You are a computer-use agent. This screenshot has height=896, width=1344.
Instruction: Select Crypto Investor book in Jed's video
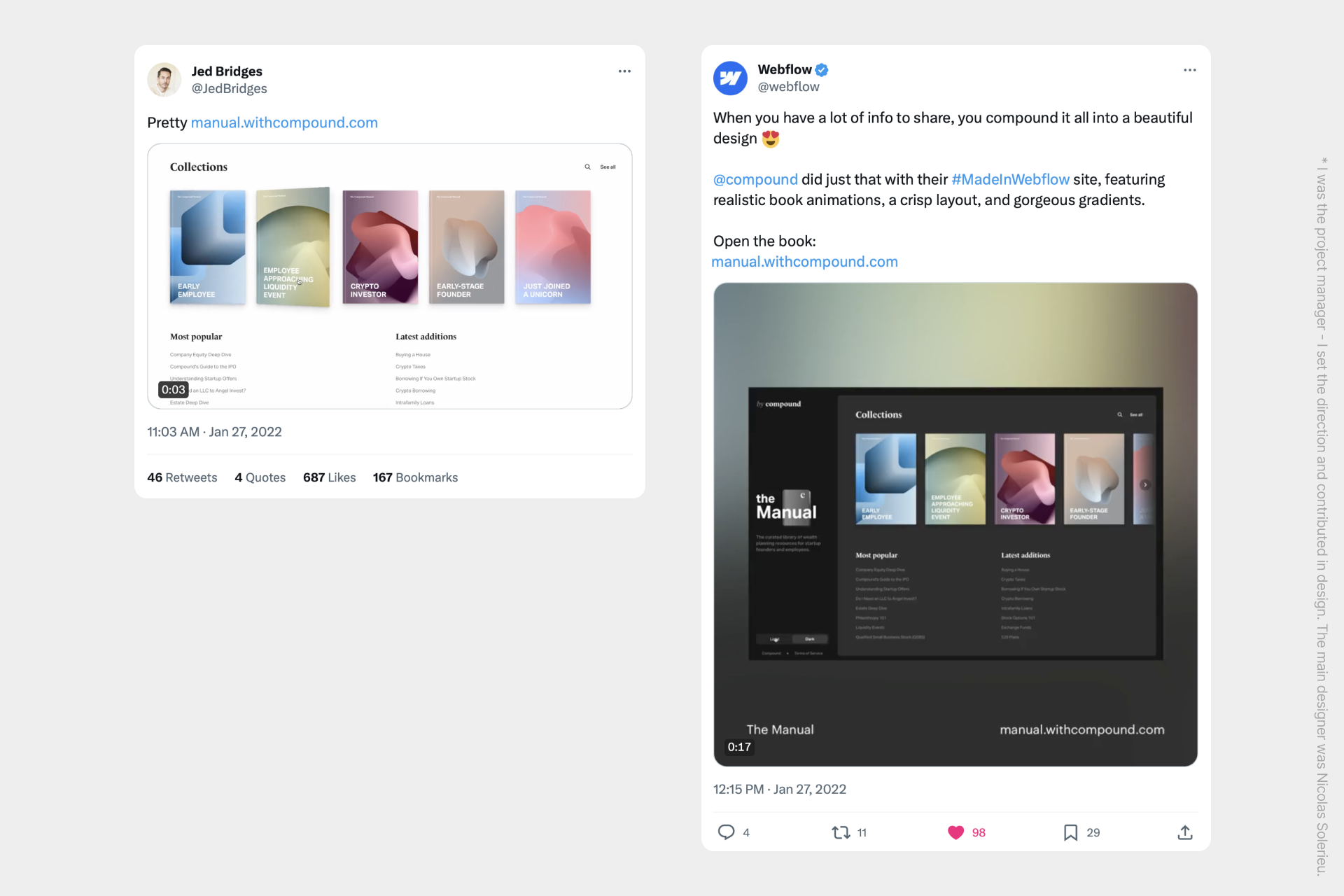(x=380, y=246)
